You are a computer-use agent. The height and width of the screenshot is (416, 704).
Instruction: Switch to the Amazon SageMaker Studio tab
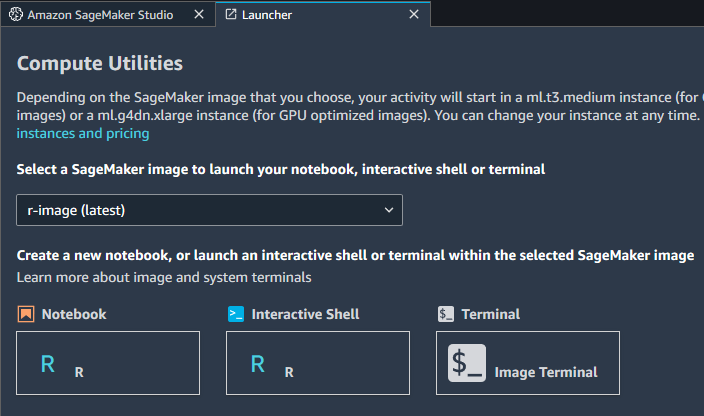tap(98, 15)
